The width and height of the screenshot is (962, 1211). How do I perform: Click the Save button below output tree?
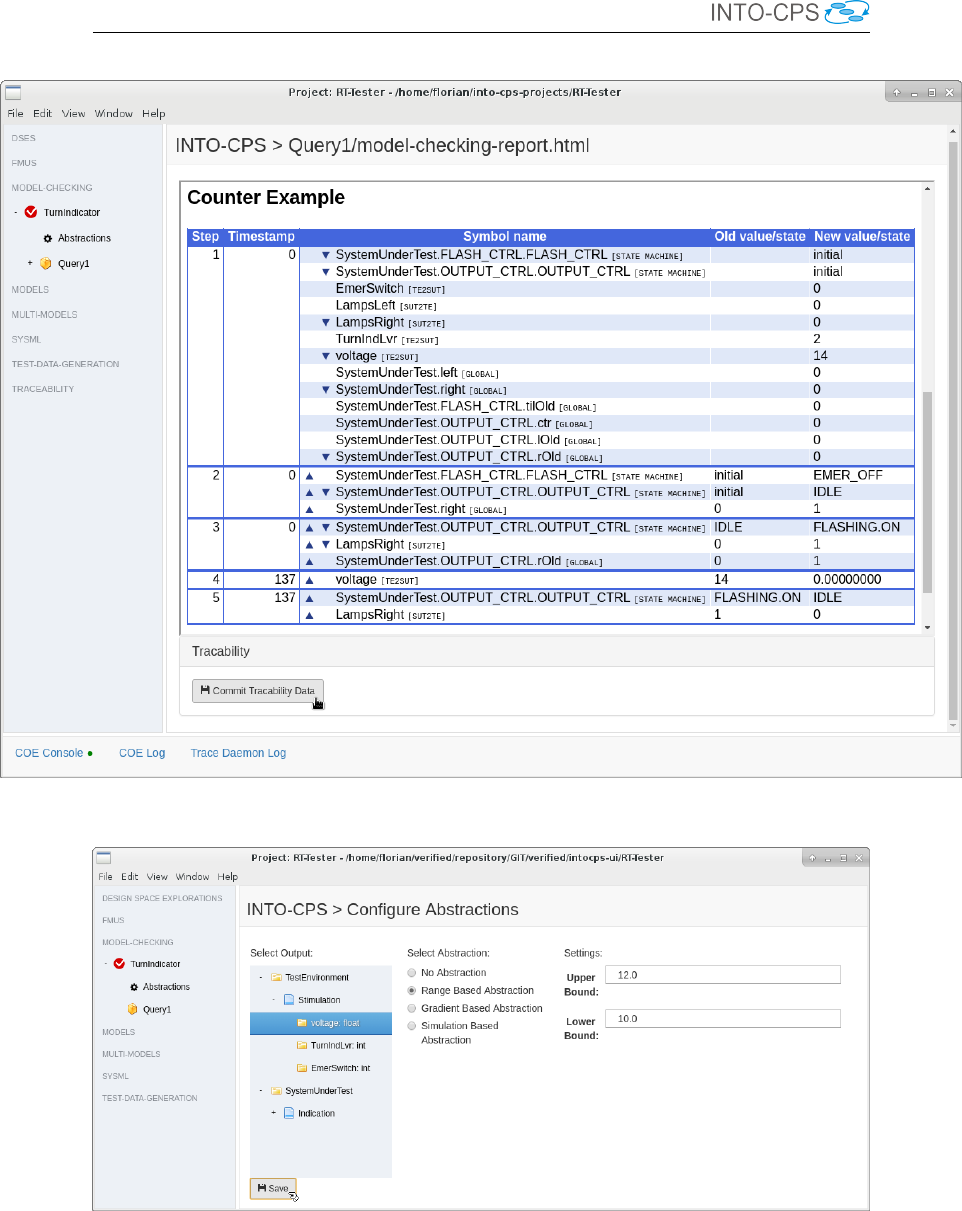pos(273,1188)
